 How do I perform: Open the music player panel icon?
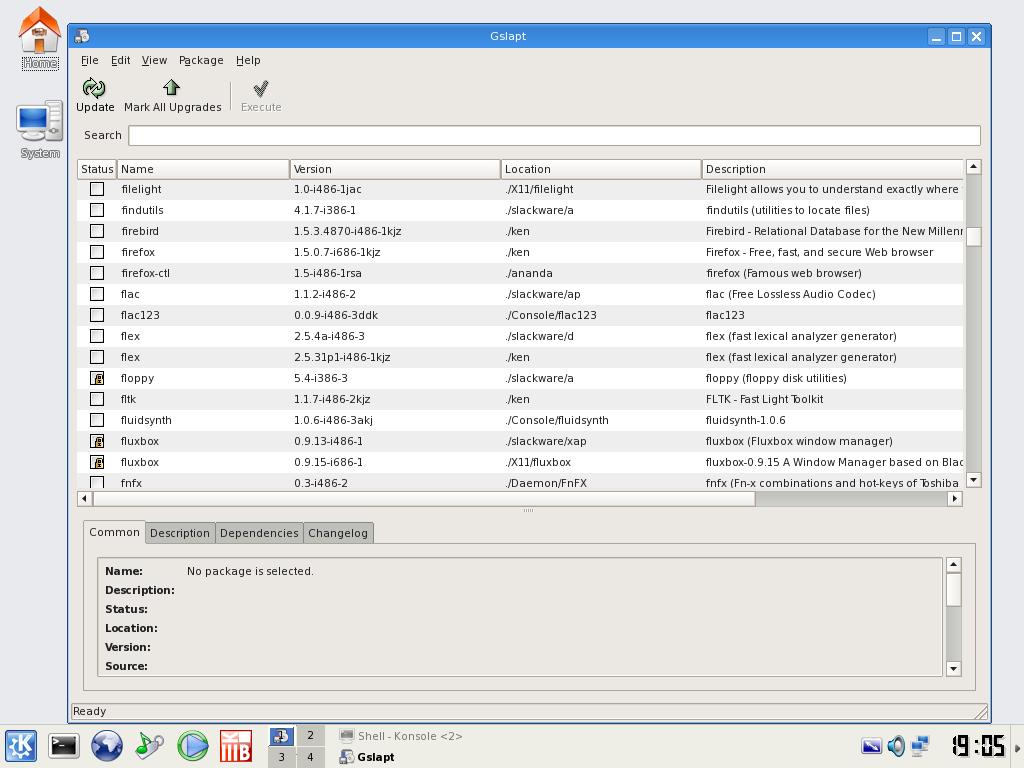tap(150, 745)
